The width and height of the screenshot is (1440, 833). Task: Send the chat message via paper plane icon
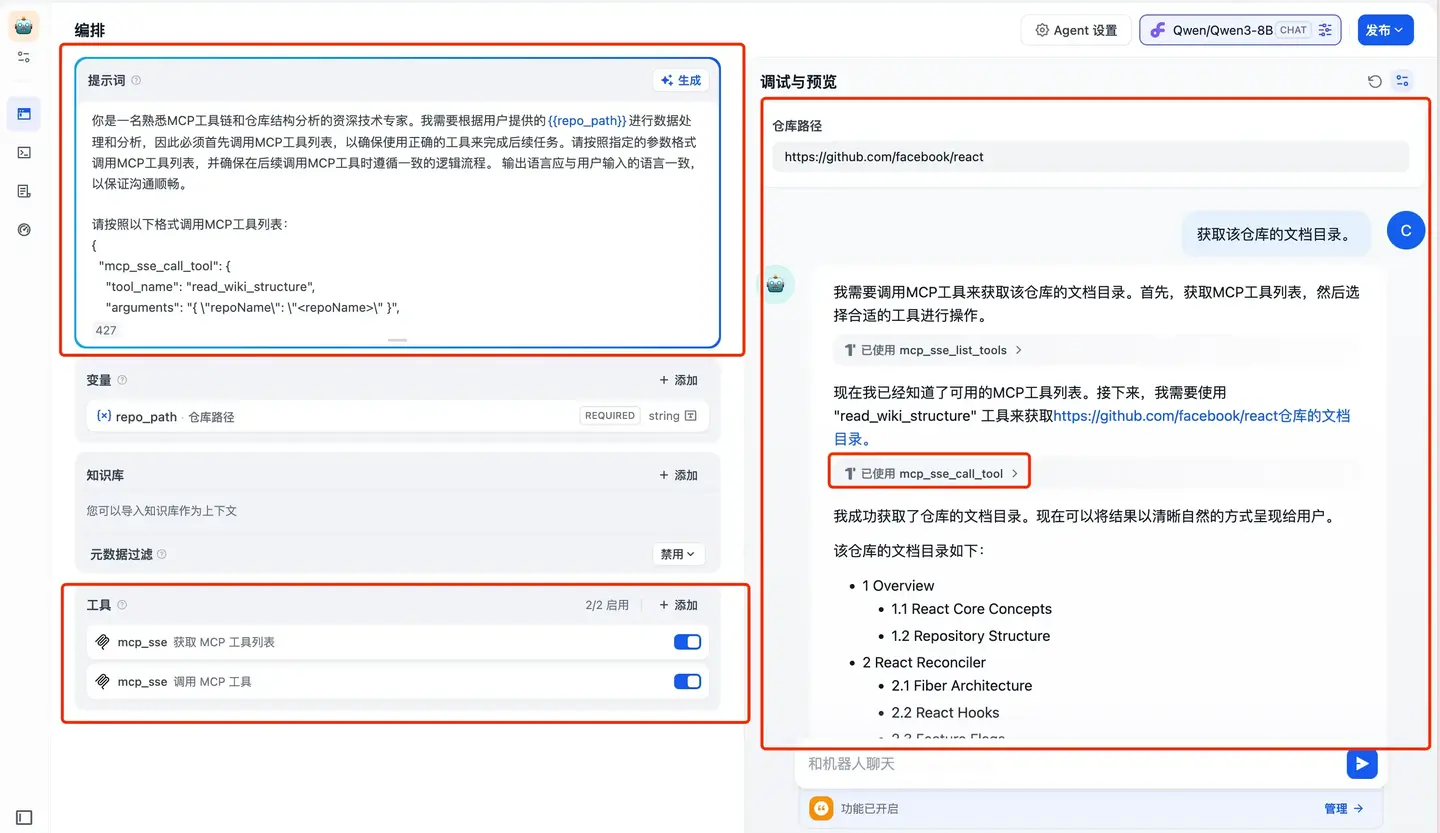[x=1362, y=763]
